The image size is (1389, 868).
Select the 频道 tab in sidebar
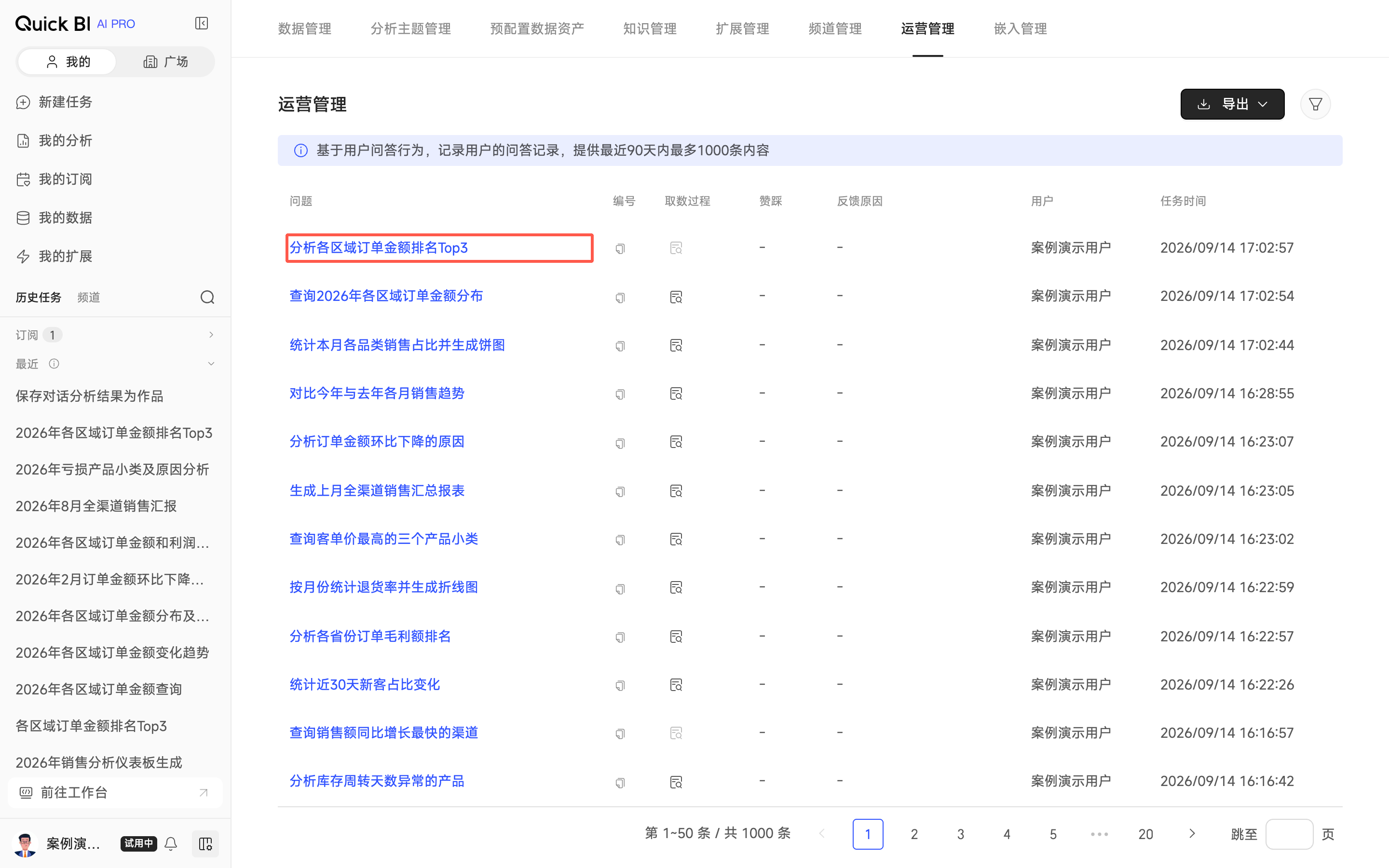[x=88, y=298]
